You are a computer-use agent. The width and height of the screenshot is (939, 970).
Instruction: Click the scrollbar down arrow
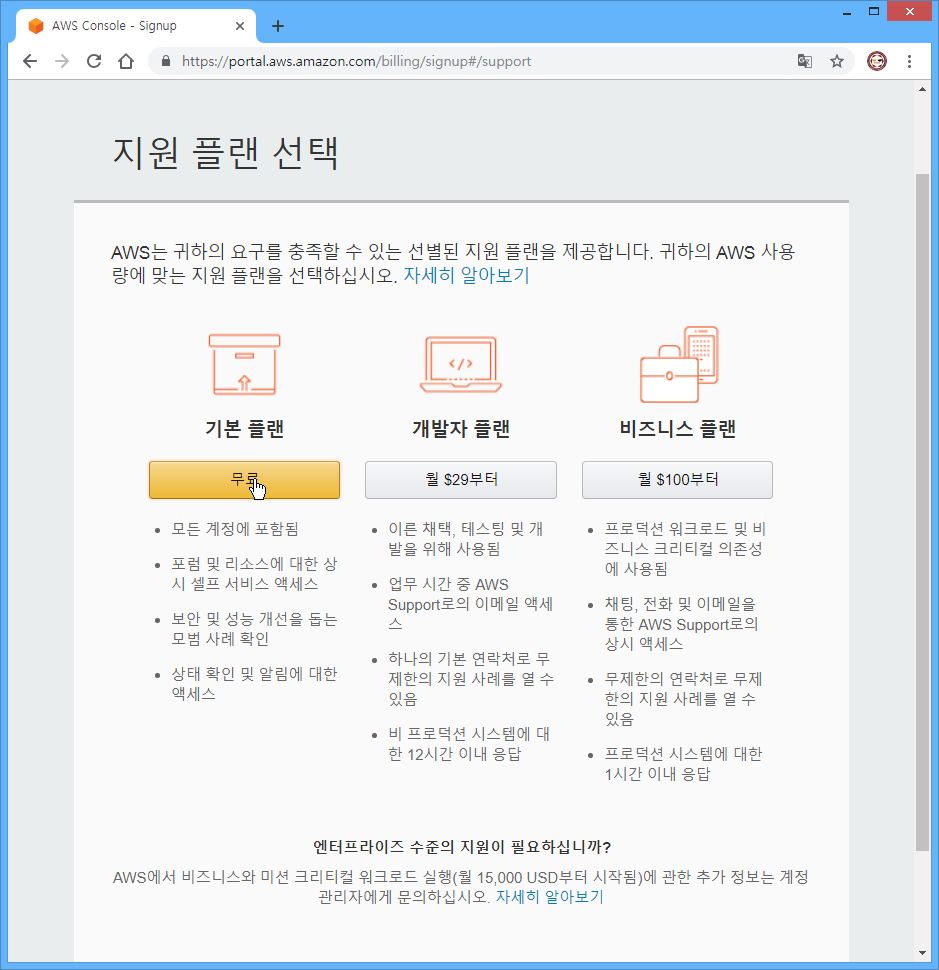(x=922, y=953)
